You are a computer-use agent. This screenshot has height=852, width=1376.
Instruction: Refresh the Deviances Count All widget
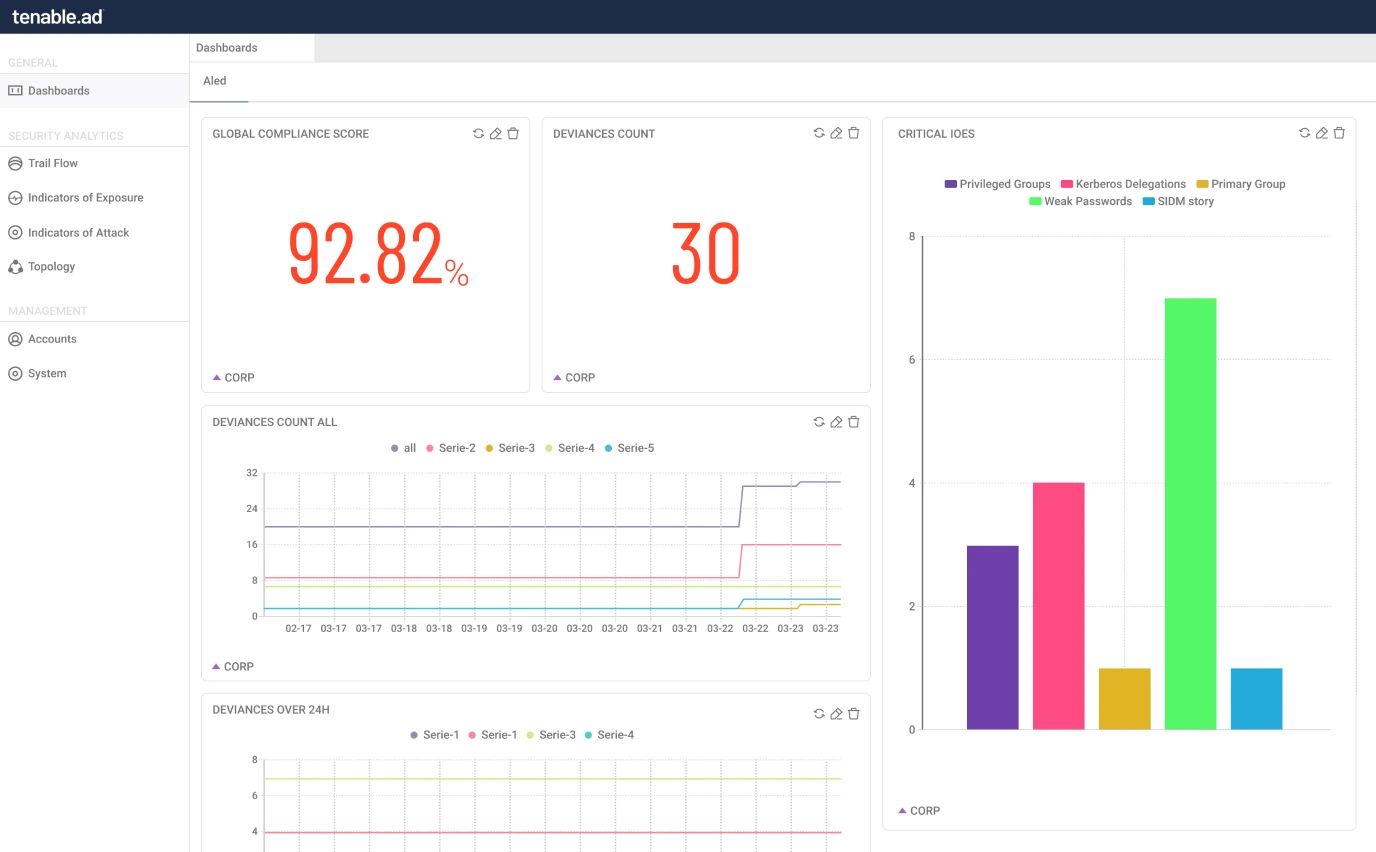tap(819, 422)
